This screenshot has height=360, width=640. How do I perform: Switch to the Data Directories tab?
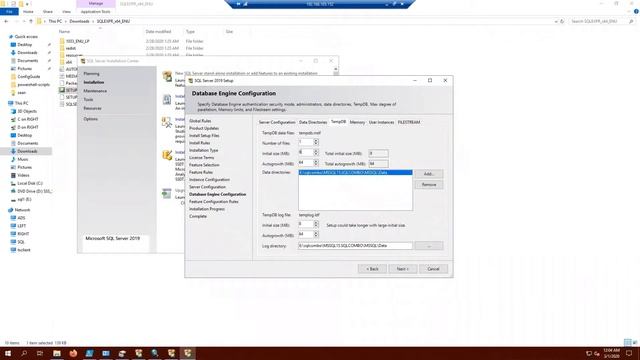[x=313, y=122]
